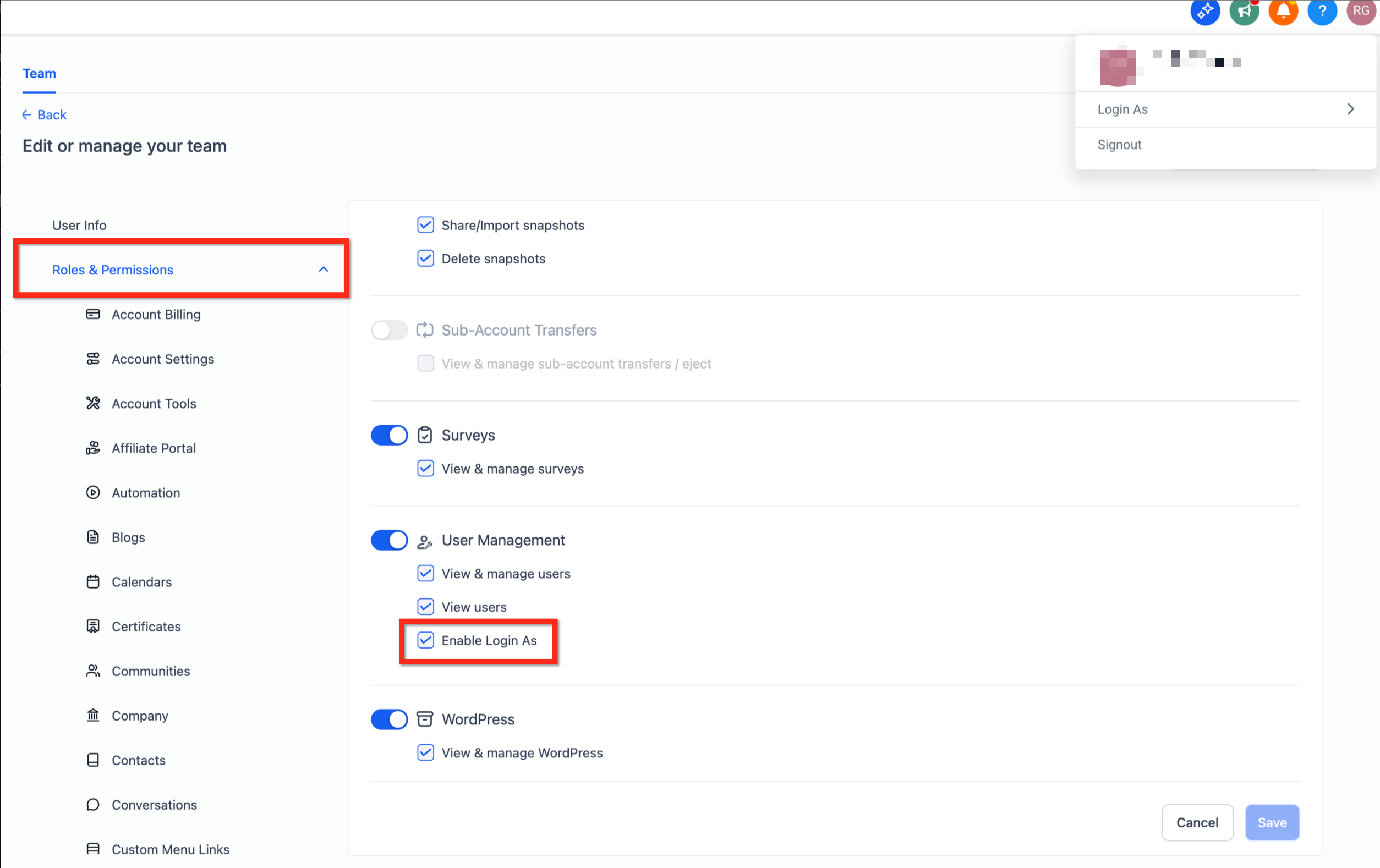Screen dimensions: 1380x868
Task: Click the help question mark icon
Action: pos(1322,12)
